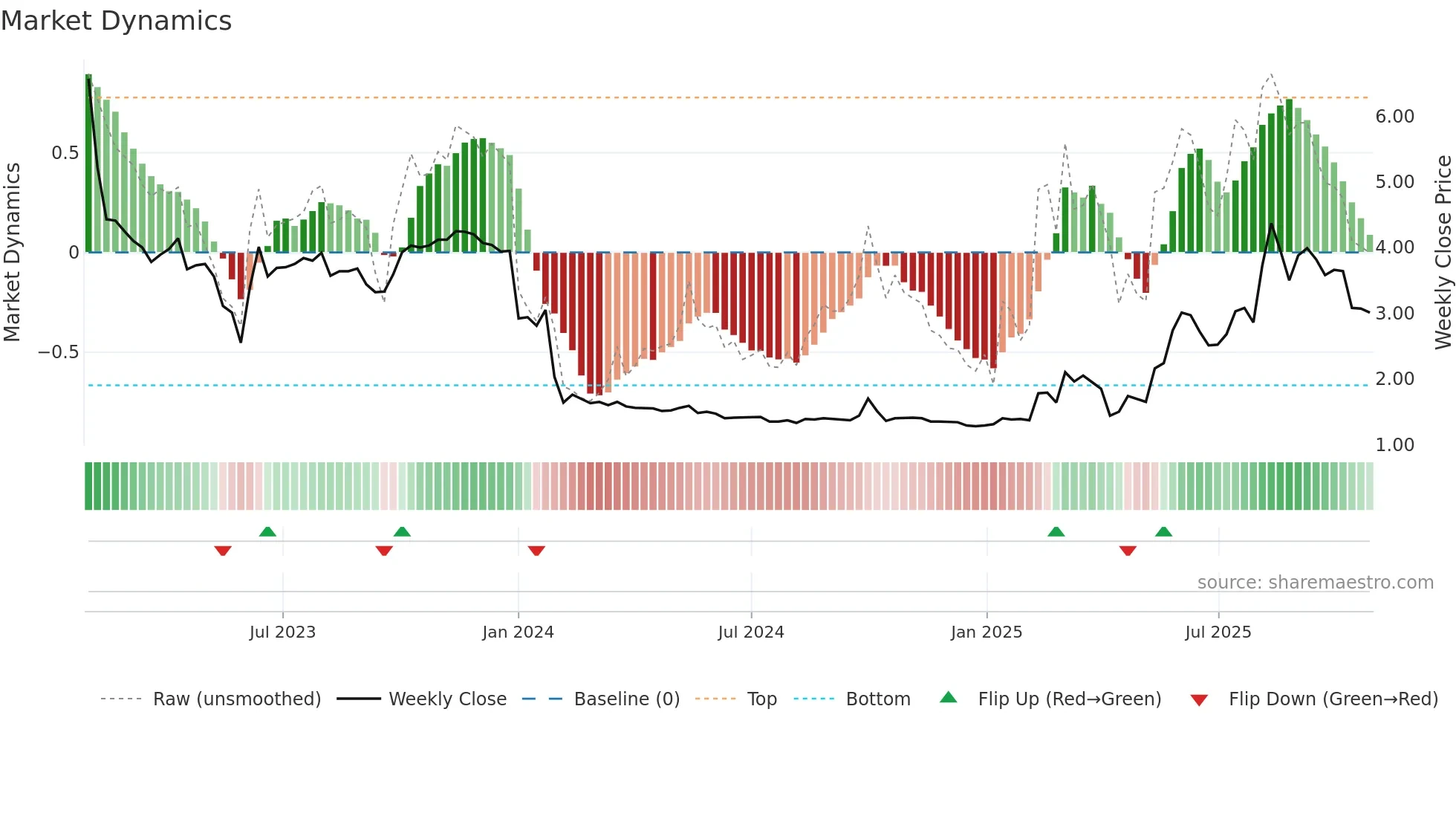This screenshot has height=819, width=1456.
Task: Click the first red flip-down marker before Jul 2023
Action: pos(223,551)
